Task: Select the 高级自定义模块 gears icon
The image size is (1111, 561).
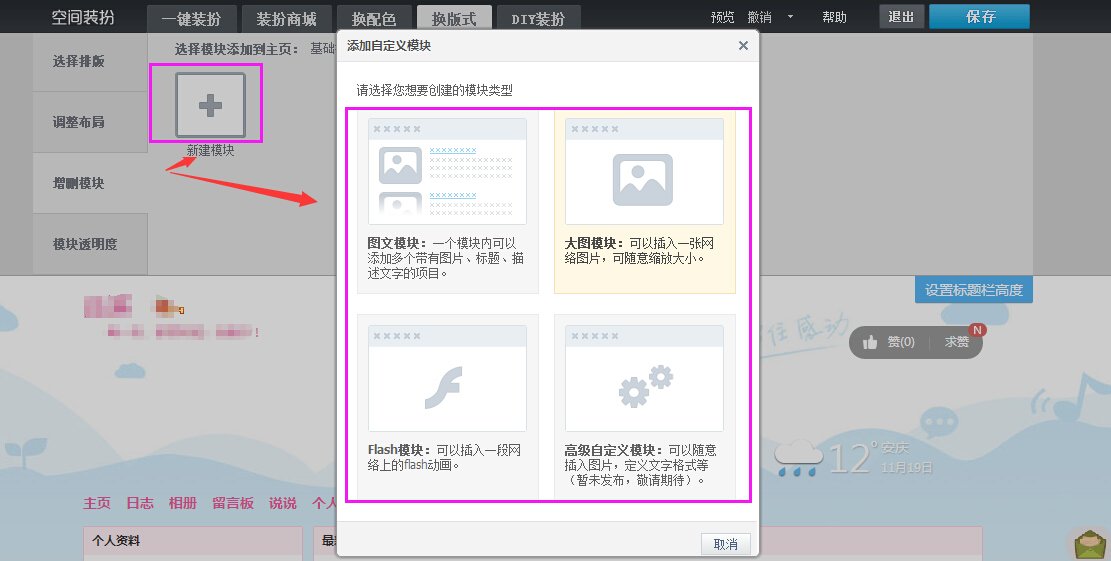Action: pos(645,386)
